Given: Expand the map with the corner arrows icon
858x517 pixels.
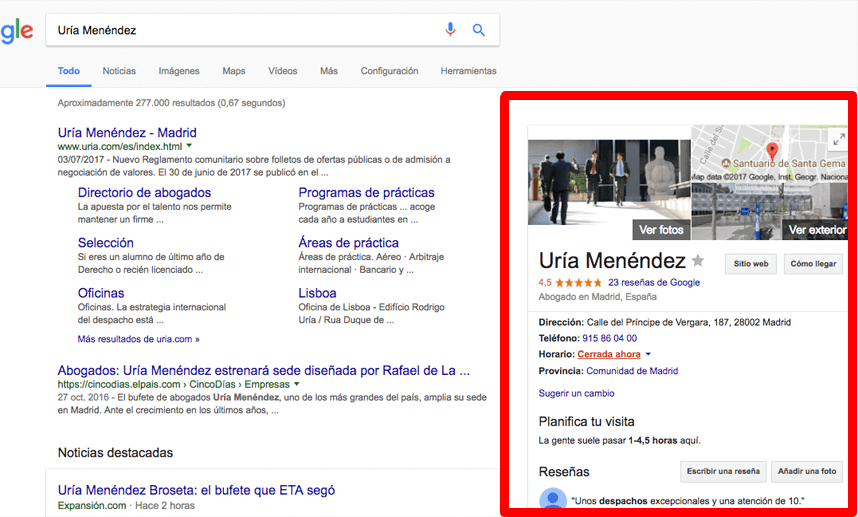Looking at the screenshot, I should [x=837, y=139].
